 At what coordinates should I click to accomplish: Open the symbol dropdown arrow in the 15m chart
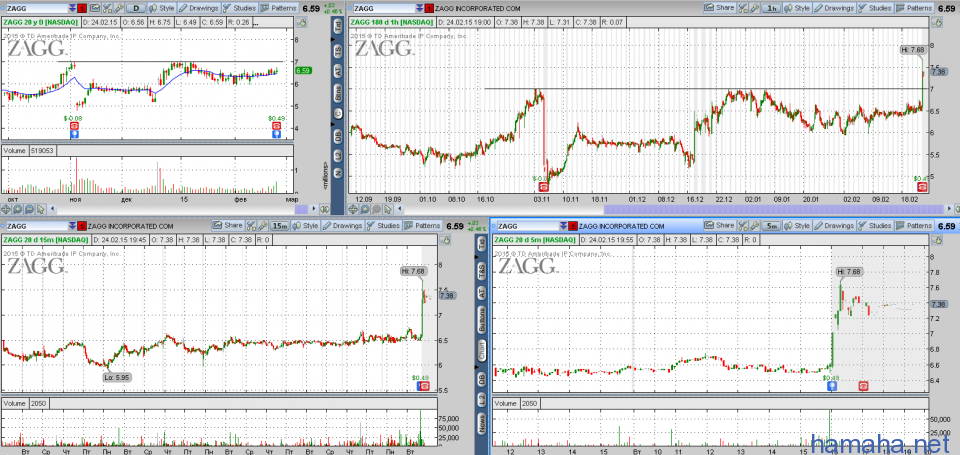[72, 226]
